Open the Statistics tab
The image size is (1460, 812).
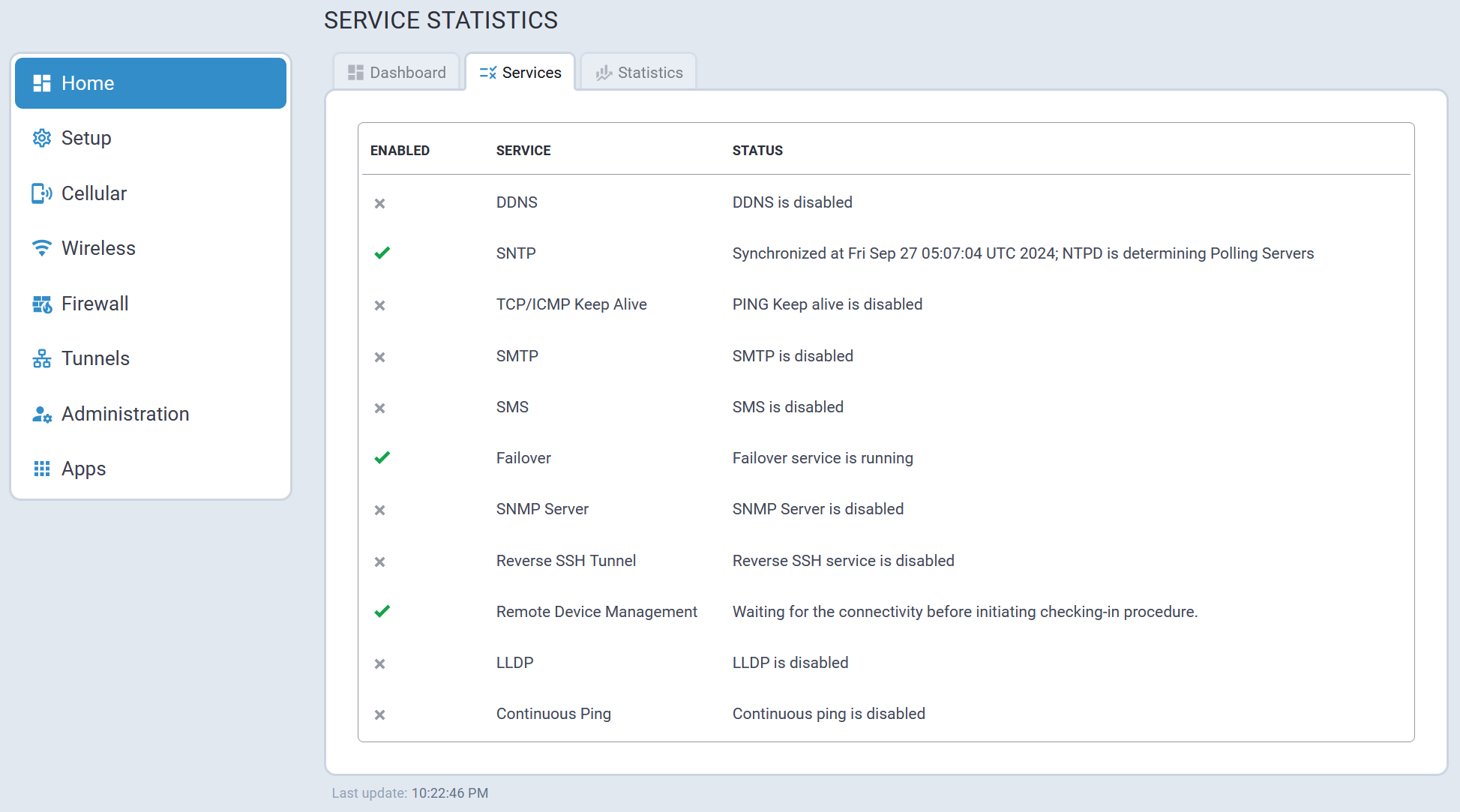pos(639,73)
